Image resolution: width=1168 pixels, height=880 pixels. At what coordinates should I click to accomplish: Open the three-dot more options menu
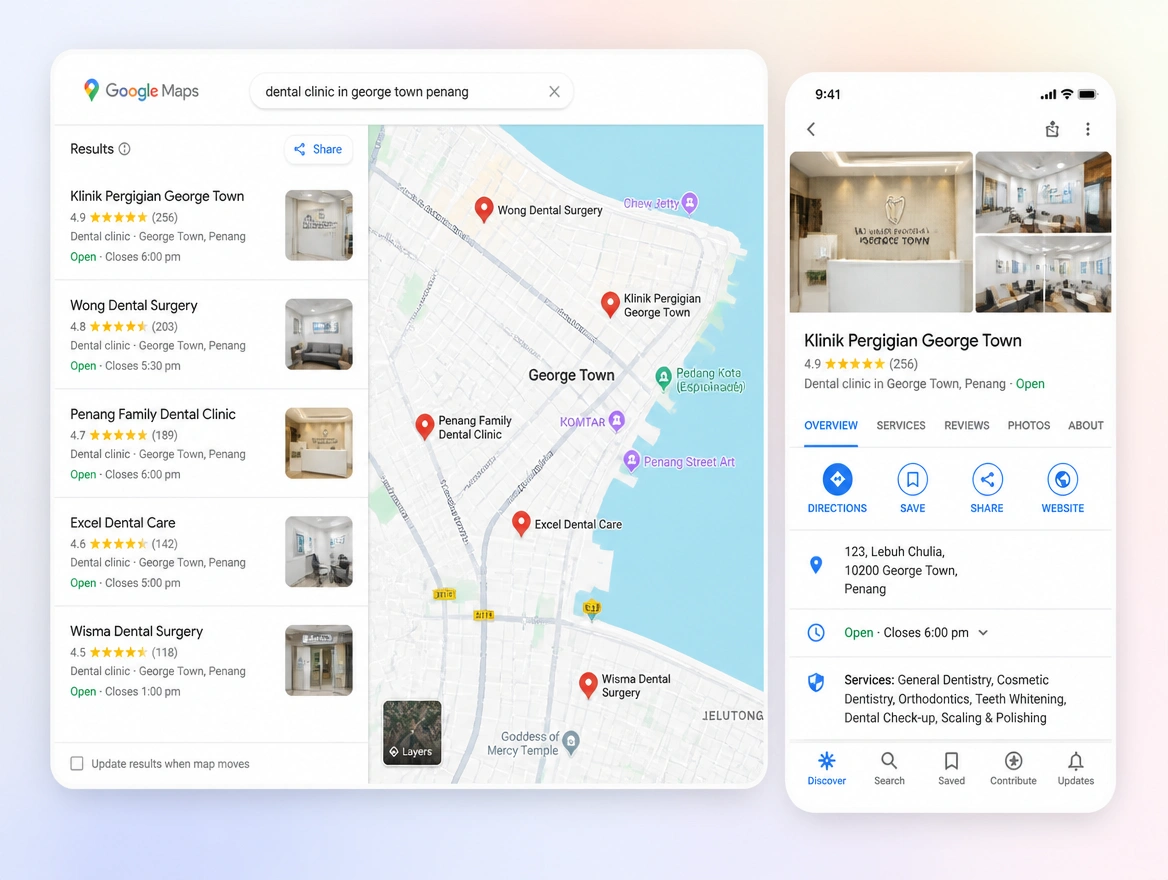(x=1088, y=129)
